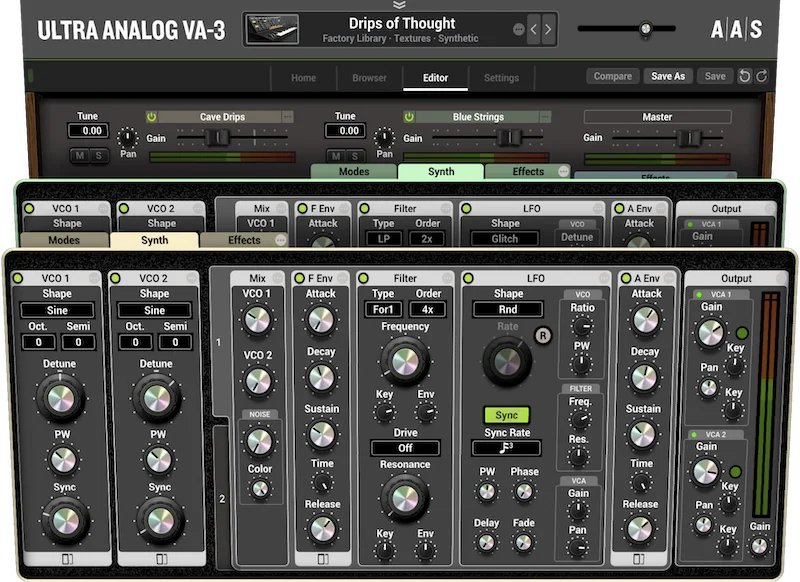Click the Filter Frequency knob
Viewport: 800px width, 582px height.
pyautogui.click(x=405, y=362)
